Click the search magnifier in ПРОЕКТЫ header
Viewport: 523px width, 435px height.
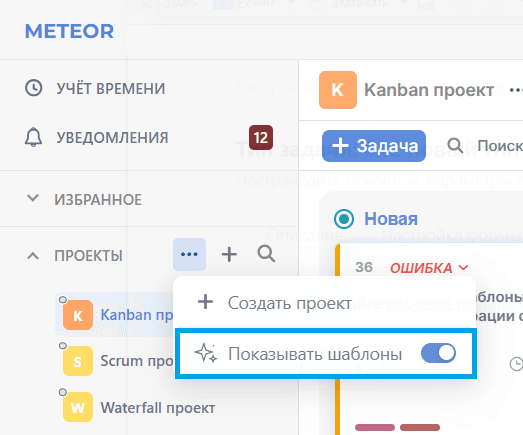coord(266,254)
